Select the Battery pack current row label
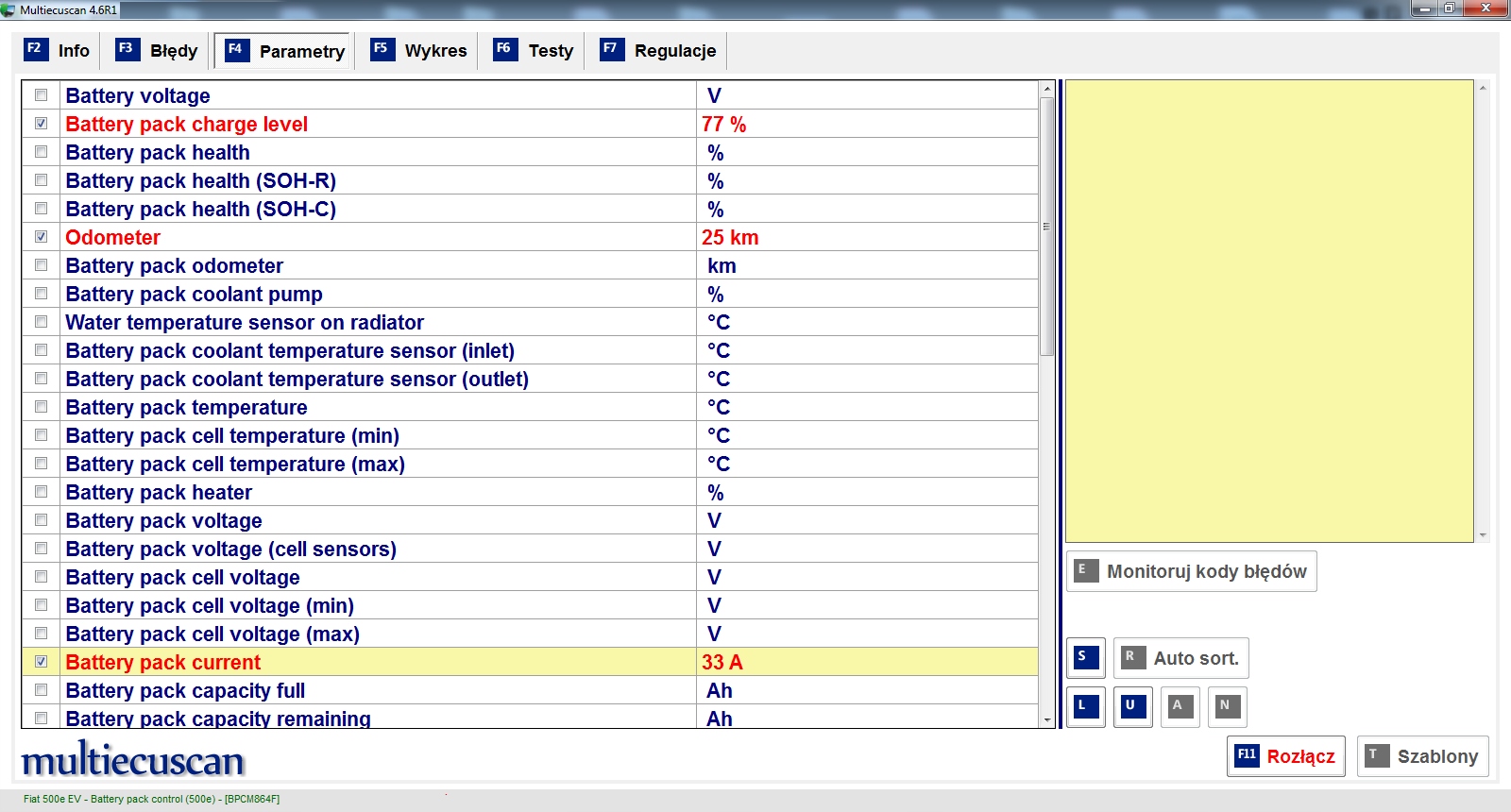This screenshot has width=1511, height=812. click(x=162, y=662)
